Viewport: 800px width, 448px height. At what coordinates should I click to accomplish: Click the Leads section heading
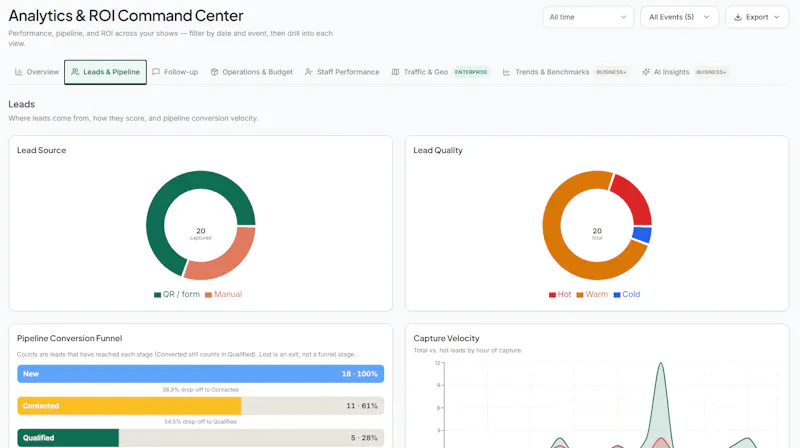tap(21, 104)
